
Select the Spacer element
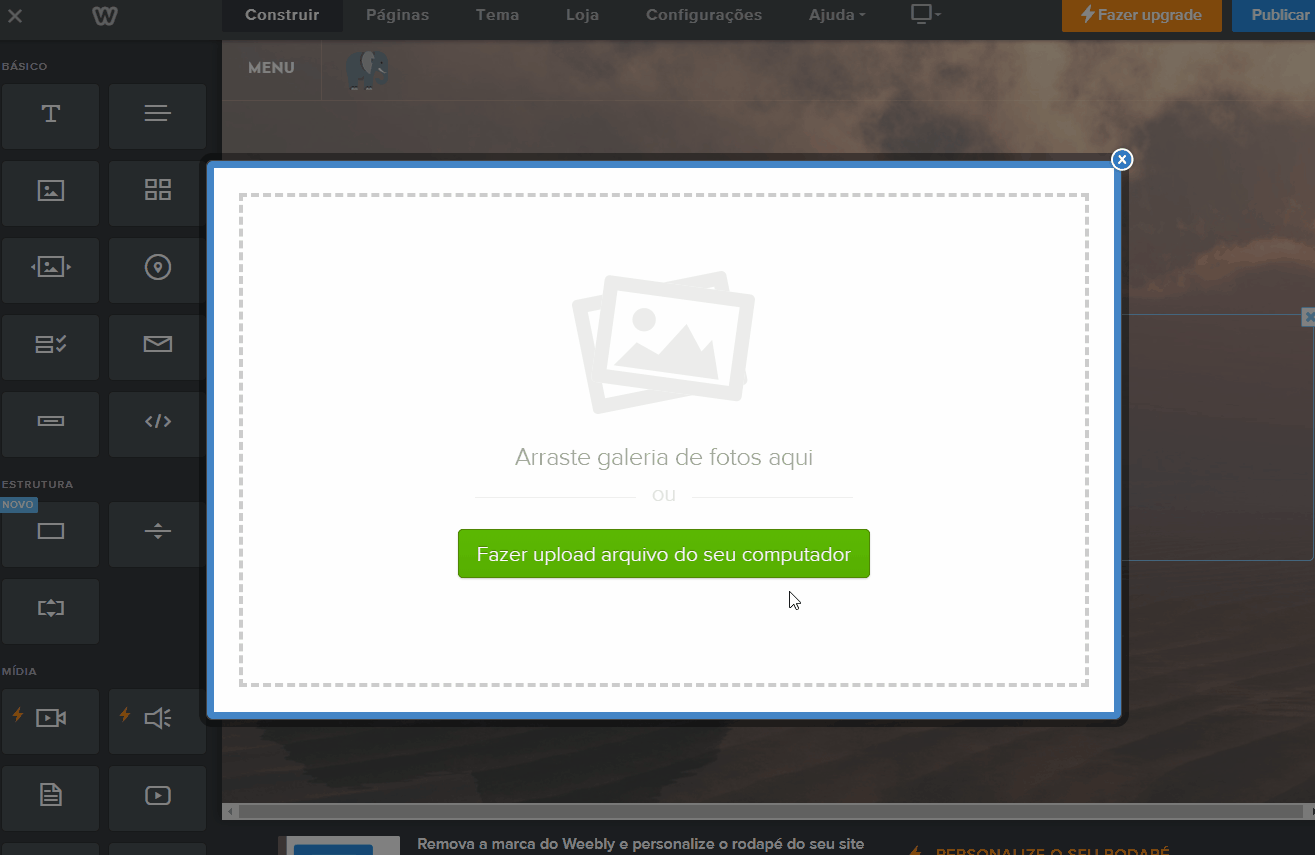(x=51, y=611)
